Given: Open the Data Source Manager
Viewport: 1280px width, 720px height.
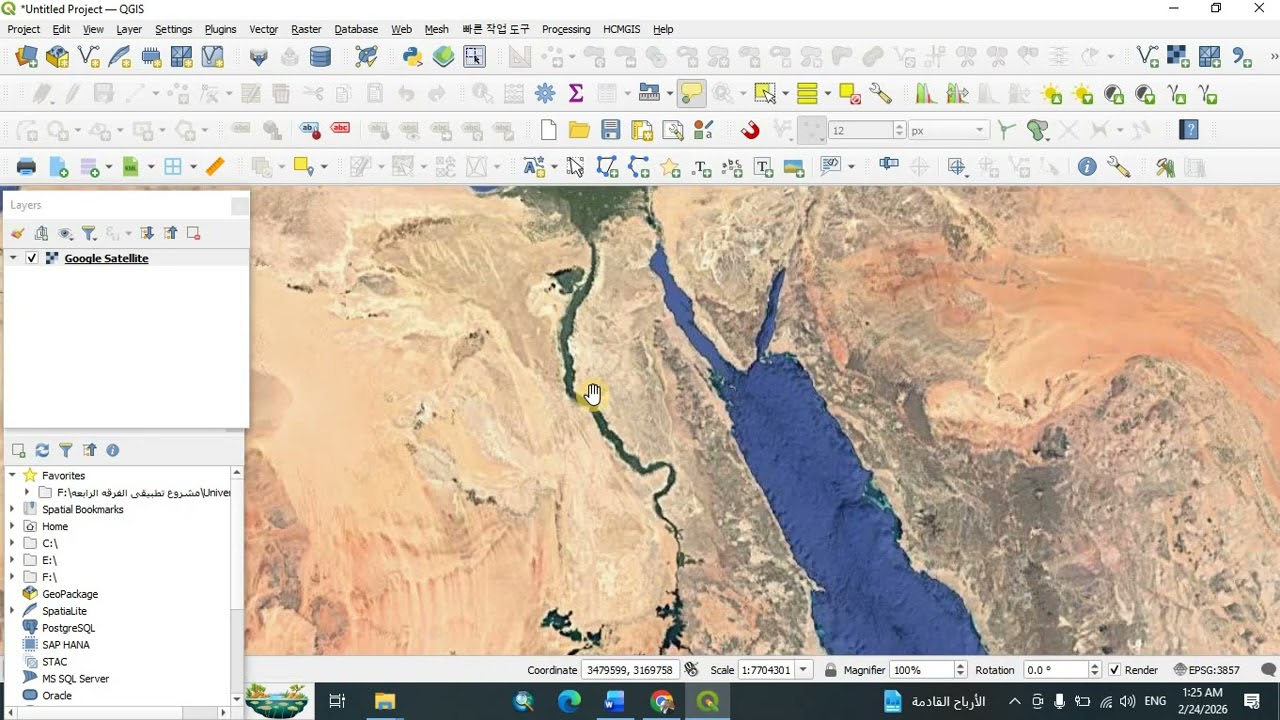Looking at the screenshot, I should tap(26, 57).
